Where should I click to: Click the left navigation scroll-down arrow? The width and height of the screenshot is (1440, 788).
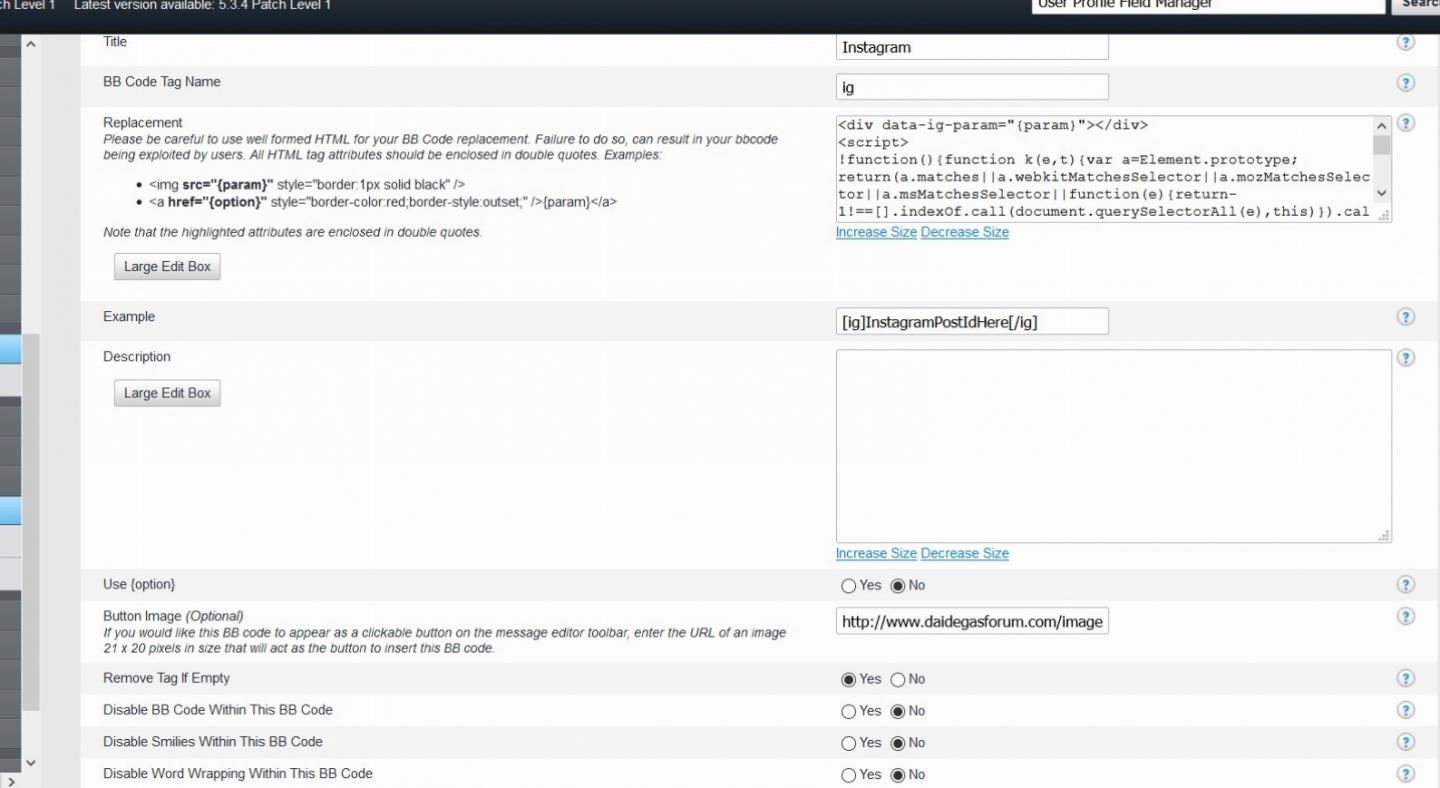click(x=29, y=763)
